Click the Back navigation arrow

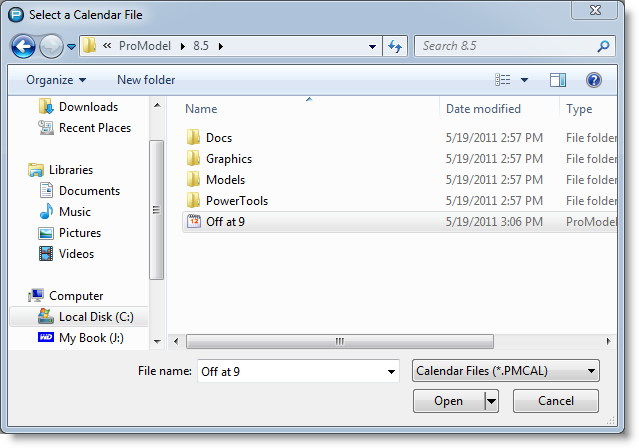pyautogui.click(x=24, y=46)
